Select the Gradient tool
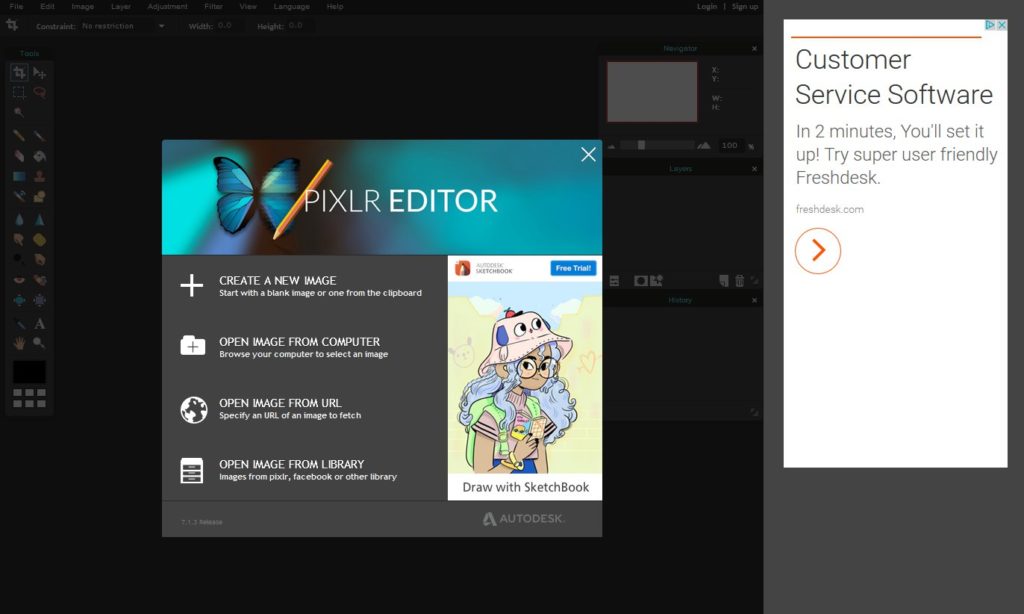The width and height of the screenshot is (1024, 614). point(19,176)
